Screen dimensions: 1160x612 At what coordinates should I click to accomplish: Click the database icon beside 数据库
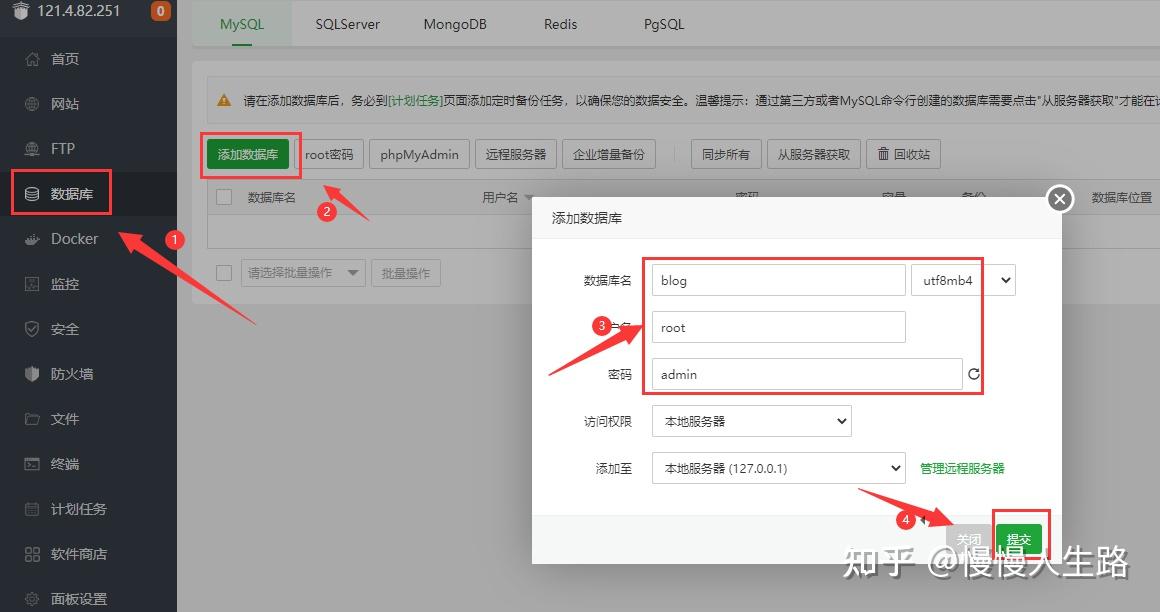[32, 194]
